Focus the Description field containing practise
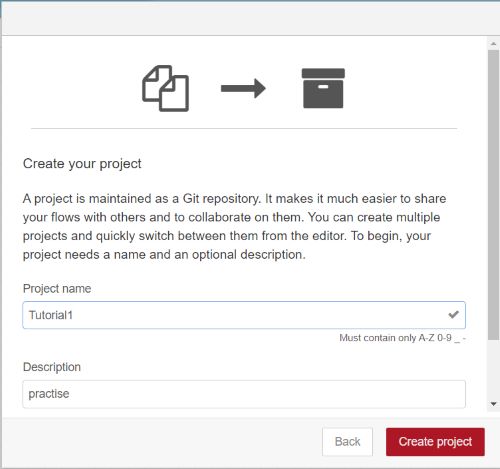500x469 pixels. 244,394
